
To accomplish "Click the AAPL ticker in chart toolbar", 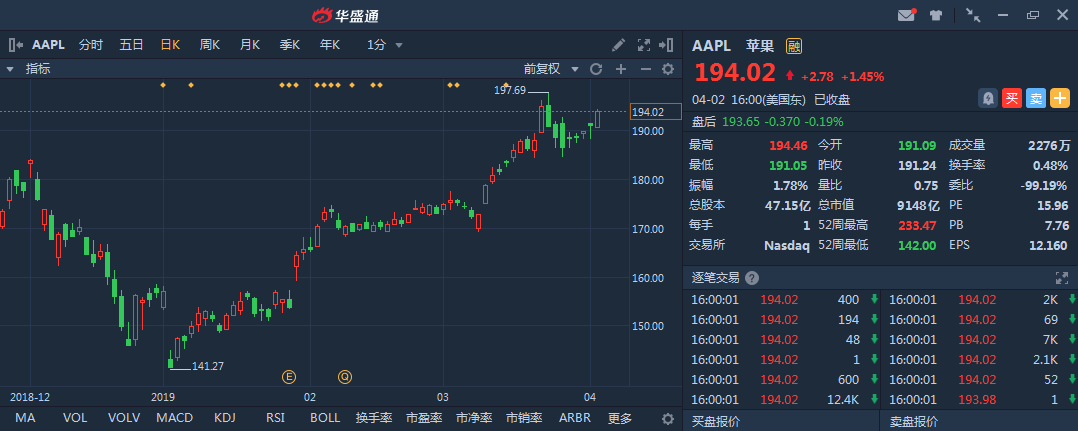I will (48, 45).
